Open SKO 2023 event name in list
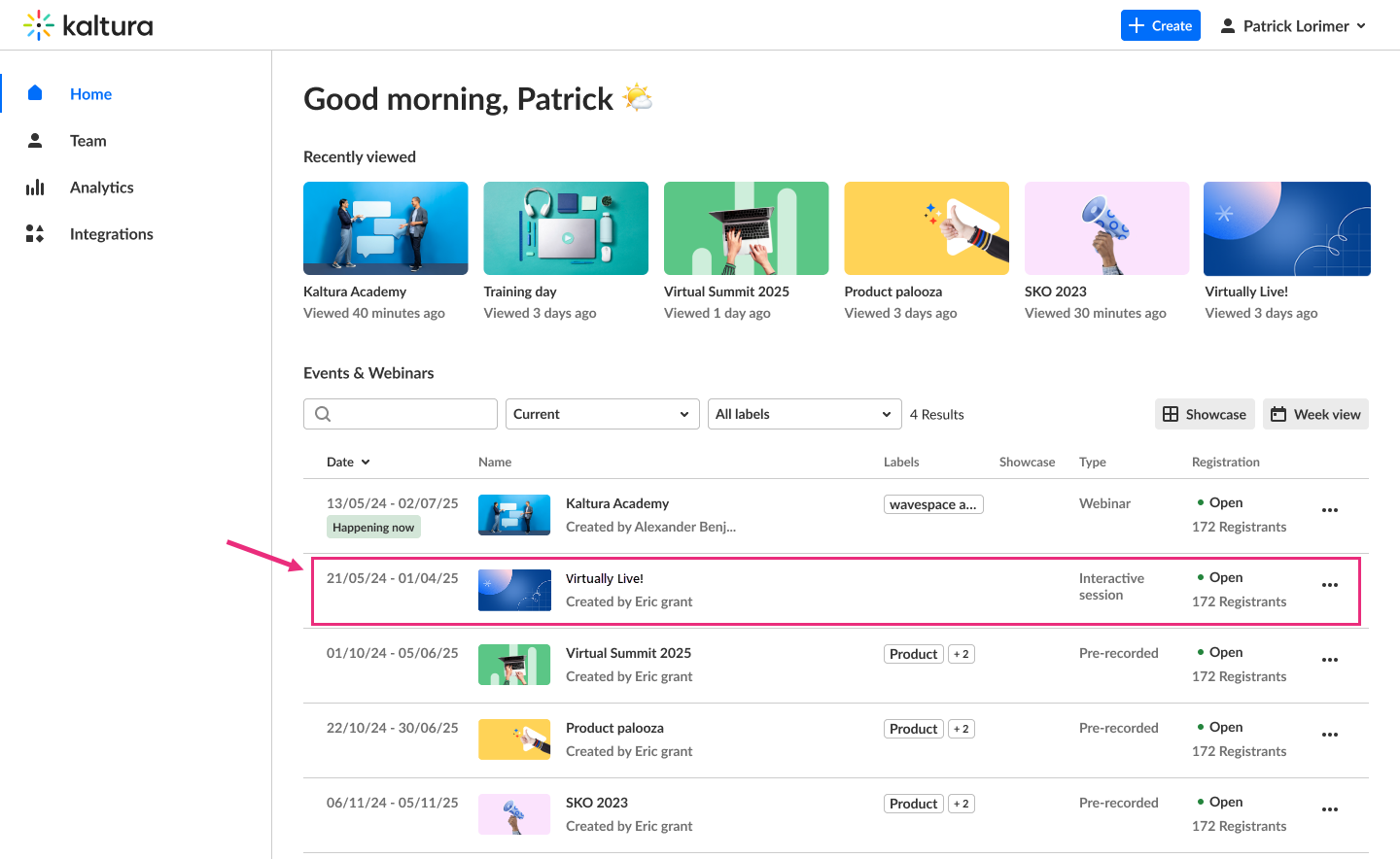Screen dimensions: 1400x859 tap(597, 803)
